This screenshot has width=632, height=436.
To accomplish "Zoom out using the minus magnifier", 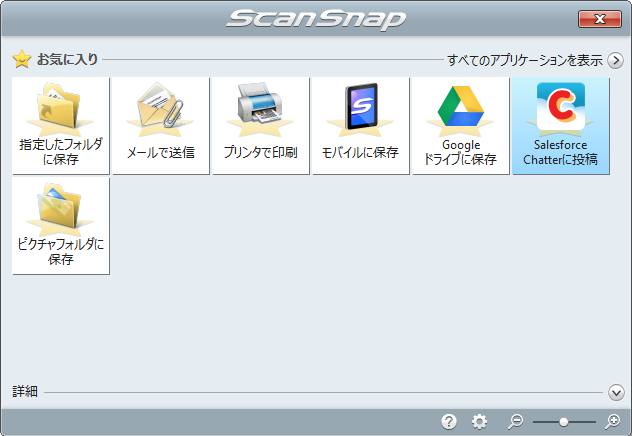I will click(515, 422).
